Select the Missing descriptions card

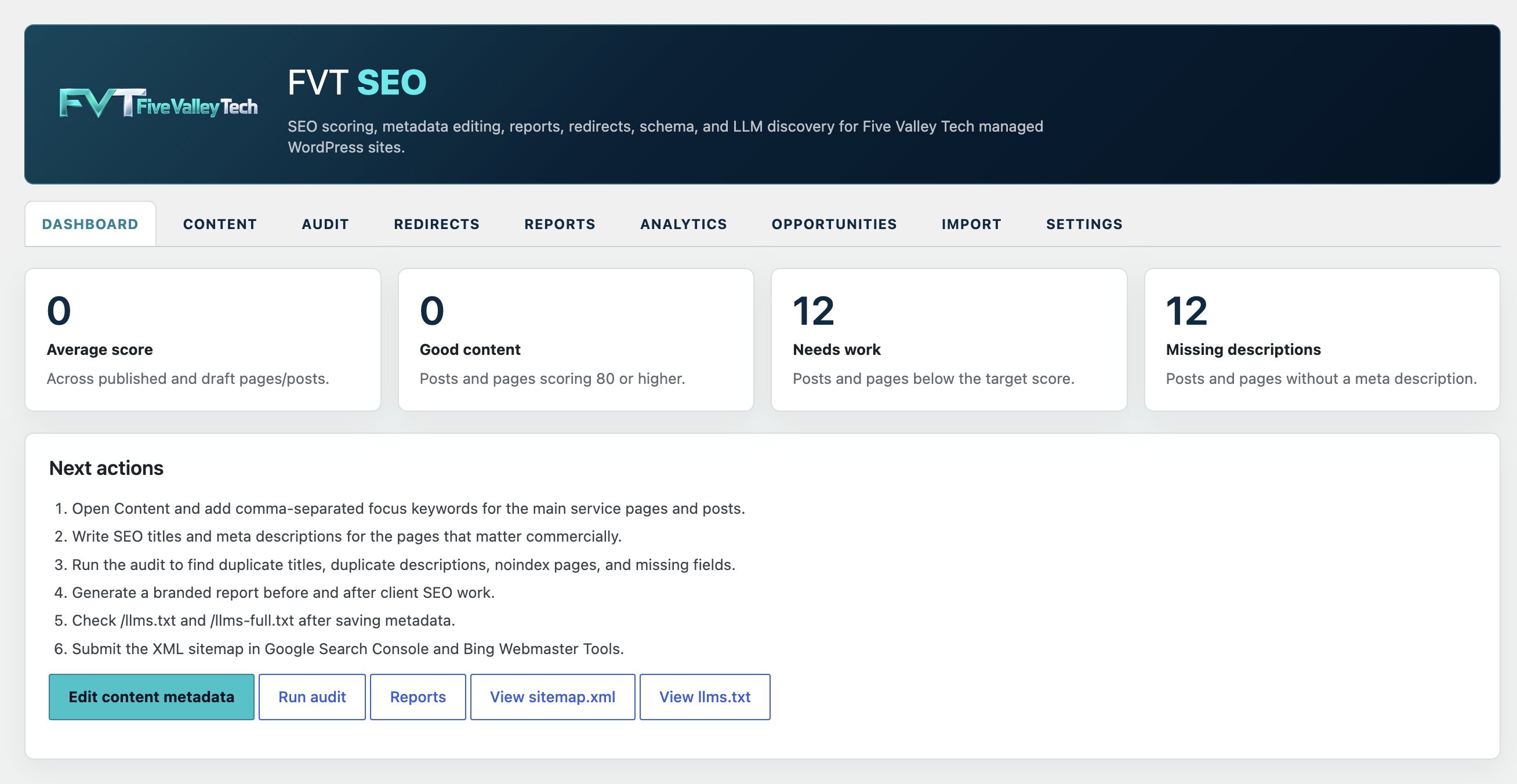click(x=1322, y=340)
